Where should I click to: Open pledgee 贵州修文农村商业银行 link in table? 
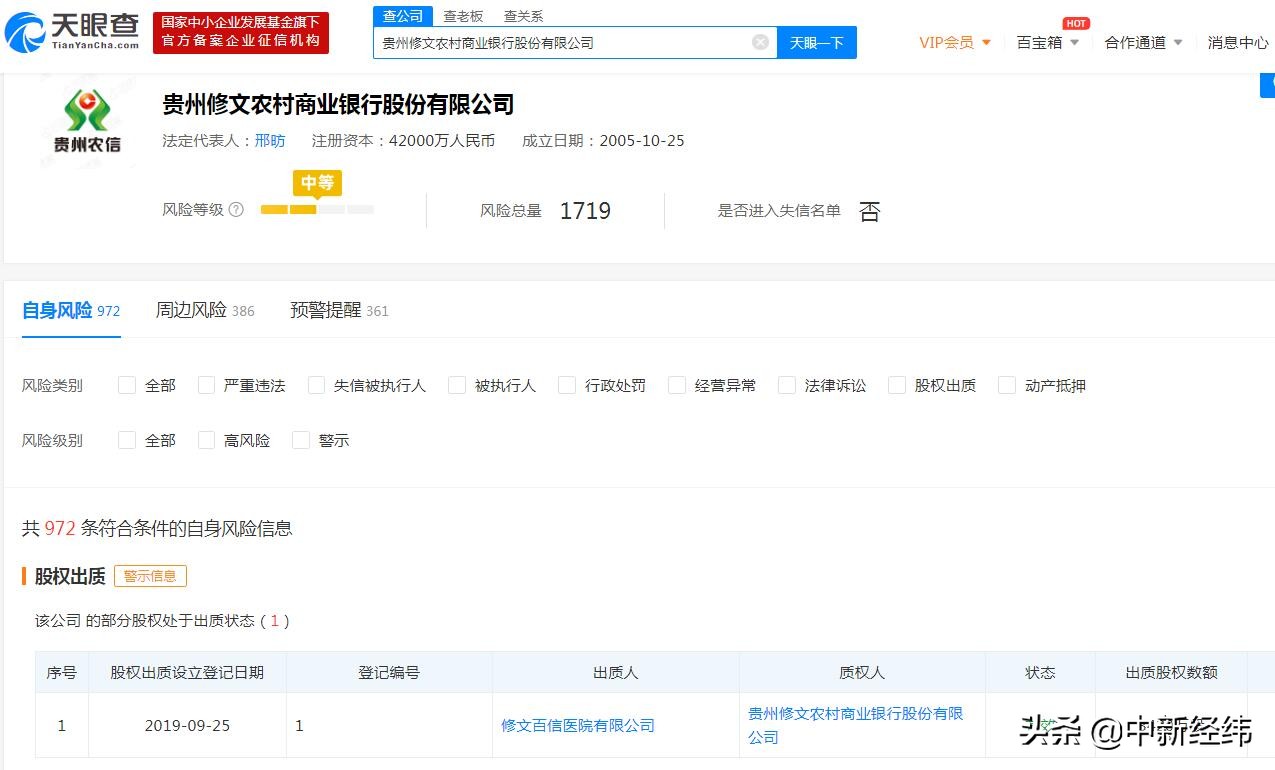pyautogui.click(x=856, y=725)
